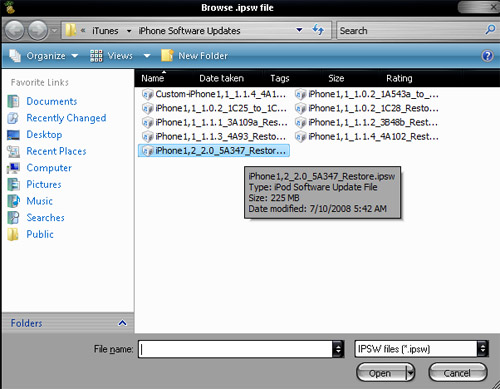
Task: Click the Desktop sidebar icon
Action: pyautogui.click(x=13, y=135)
